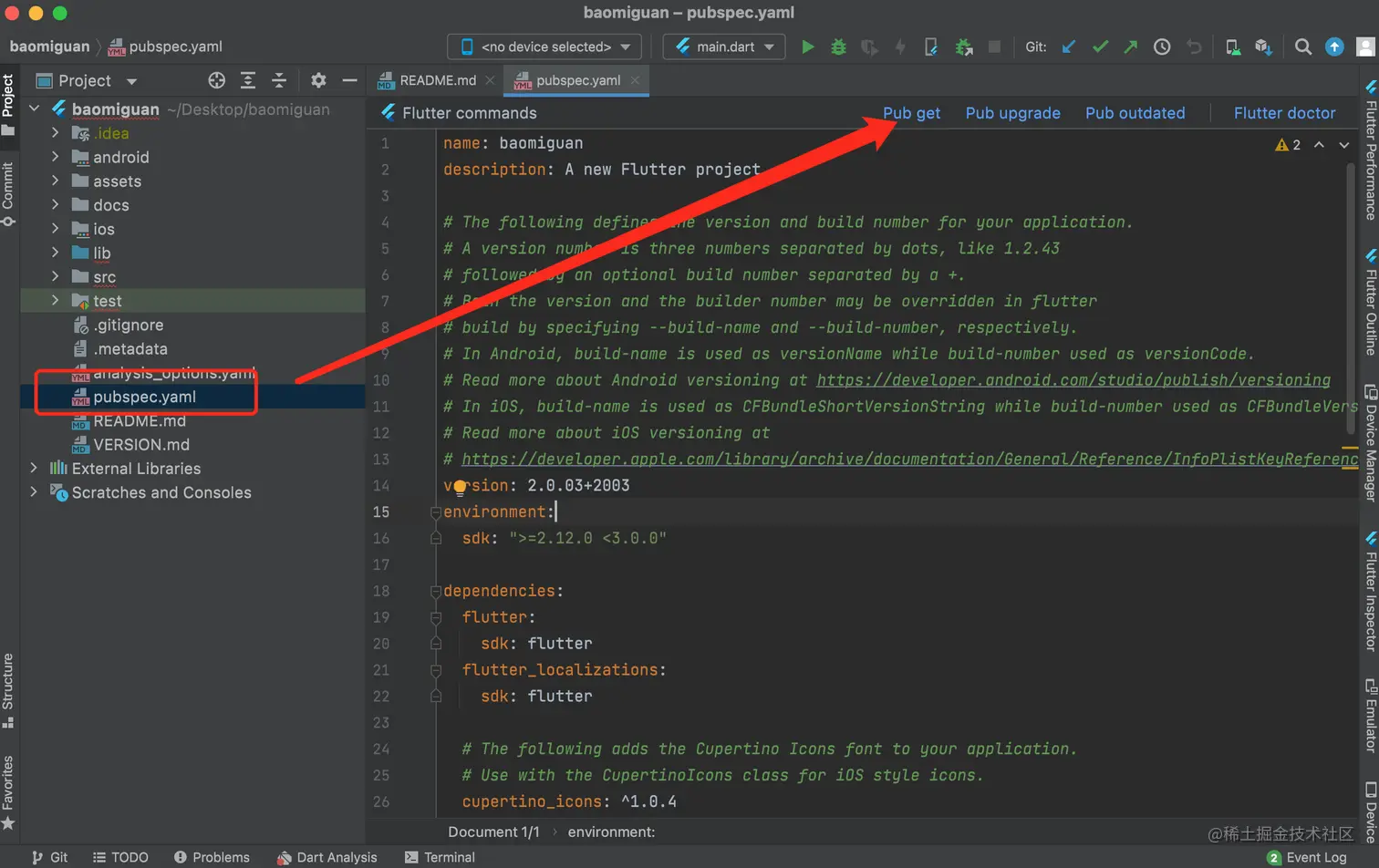Click the Run with Coverage icon
The height and width of the screenshot is (868, 1379).
(869, 46)
